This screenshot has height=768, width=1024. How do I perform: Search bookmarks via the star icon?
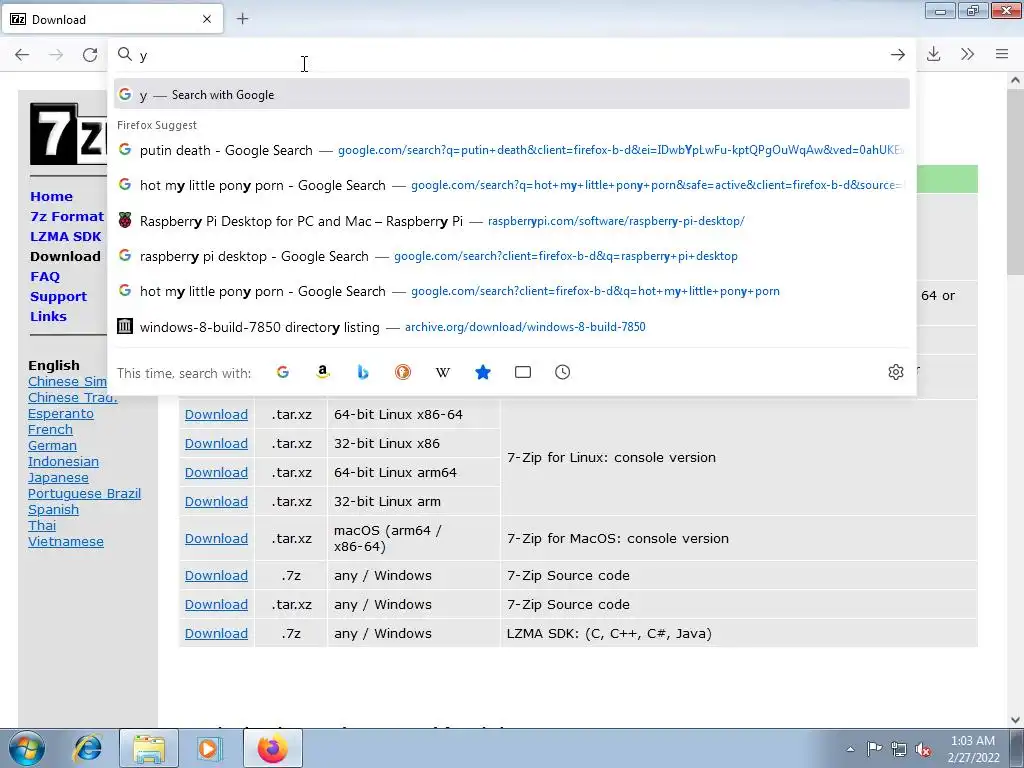pyautogui.click(x=483, y=372)
